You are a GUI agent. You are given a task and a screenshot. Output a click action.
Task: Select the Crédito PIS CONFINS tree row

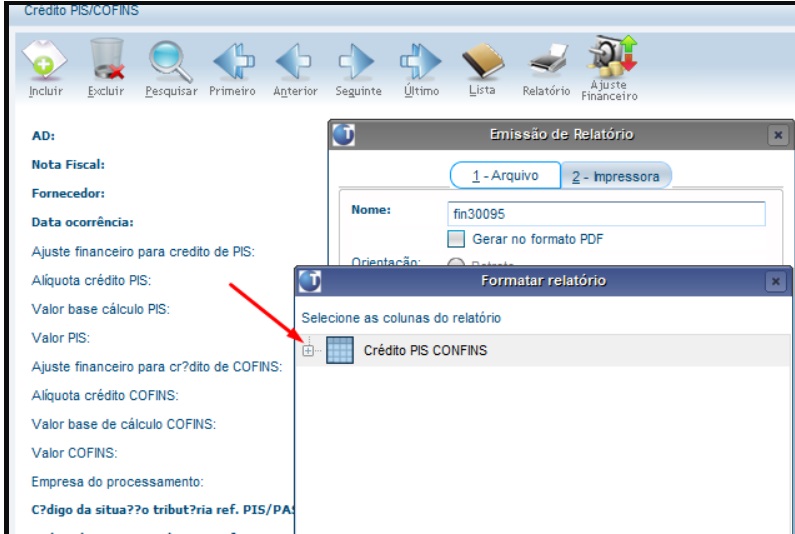(543, 350)
